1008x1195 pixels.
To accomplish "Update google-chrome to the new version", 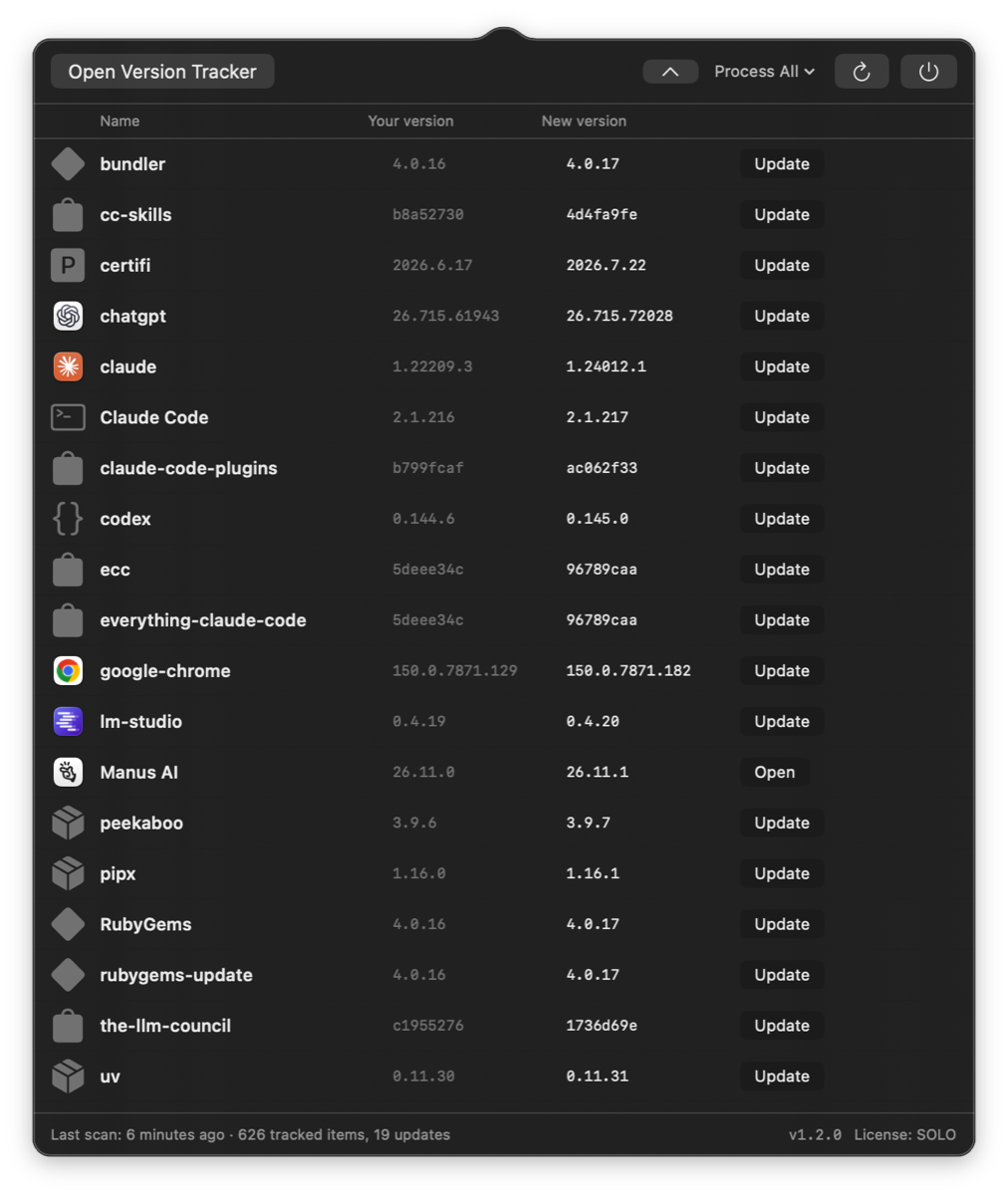I will coord(782,671).
